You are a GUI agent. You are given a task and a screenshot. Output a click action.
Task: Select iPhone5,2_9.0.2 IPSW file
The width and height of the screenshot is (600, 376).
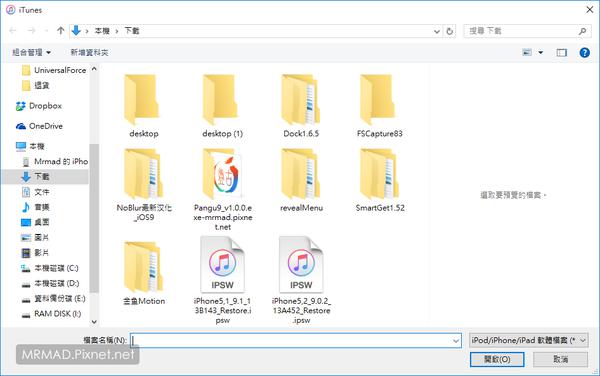click(x=301, y=280)
